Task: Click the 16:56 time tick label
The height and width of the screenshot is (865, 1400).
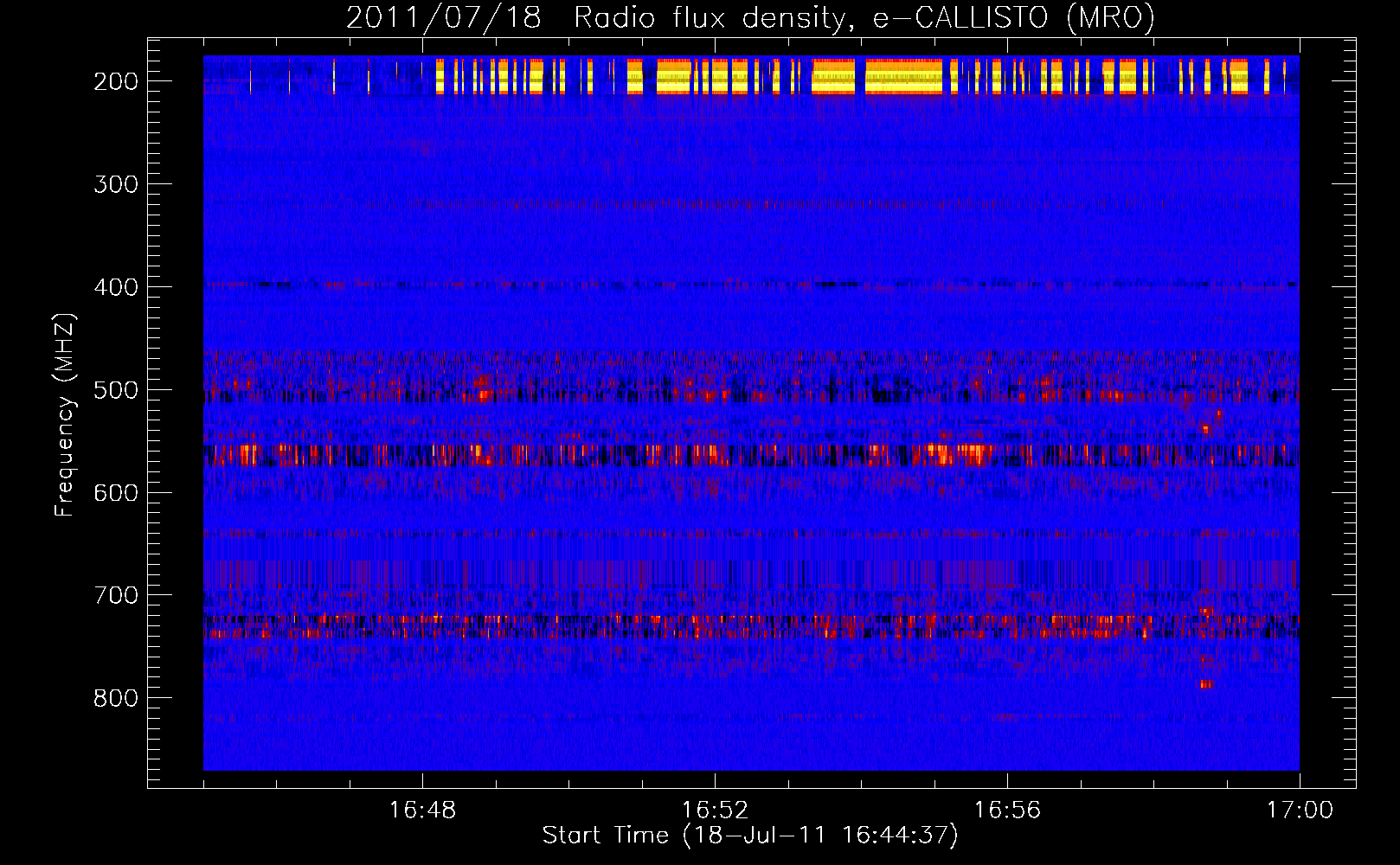Action: coord(1007,811)
